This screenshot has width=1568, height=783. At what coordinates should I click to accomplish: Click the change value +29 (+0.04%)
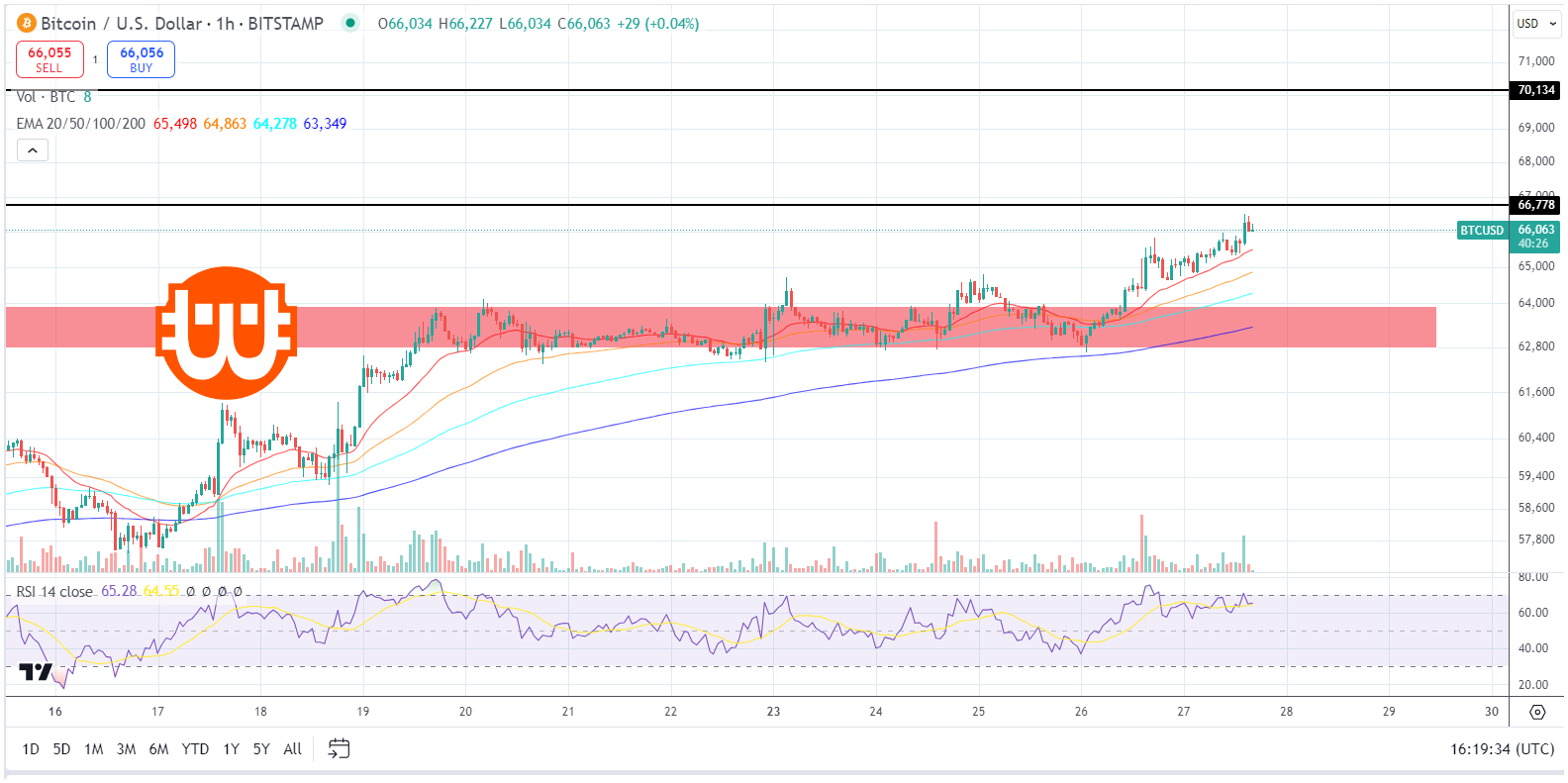(657, 24)
